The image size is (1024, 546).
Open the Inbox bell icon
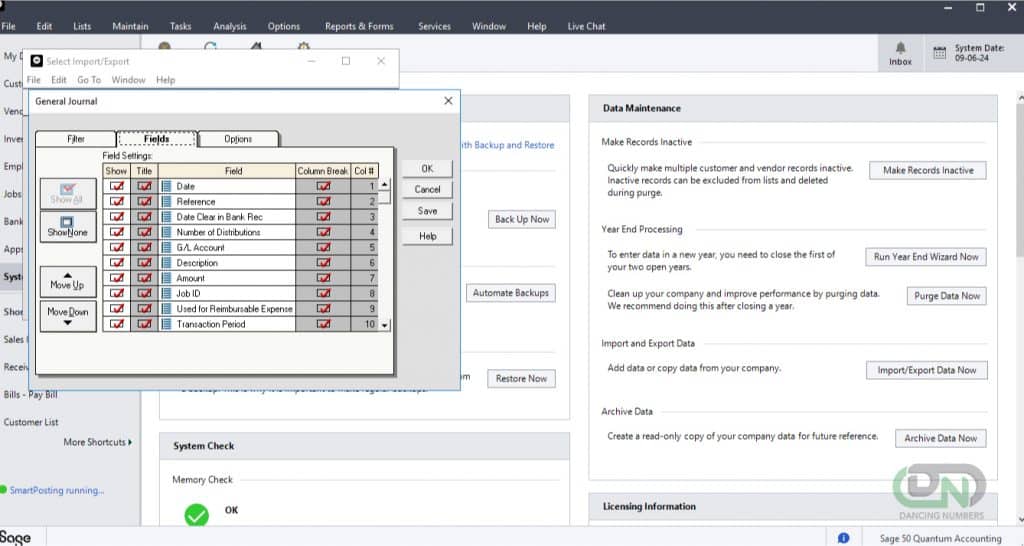click(x=900, y=48)
